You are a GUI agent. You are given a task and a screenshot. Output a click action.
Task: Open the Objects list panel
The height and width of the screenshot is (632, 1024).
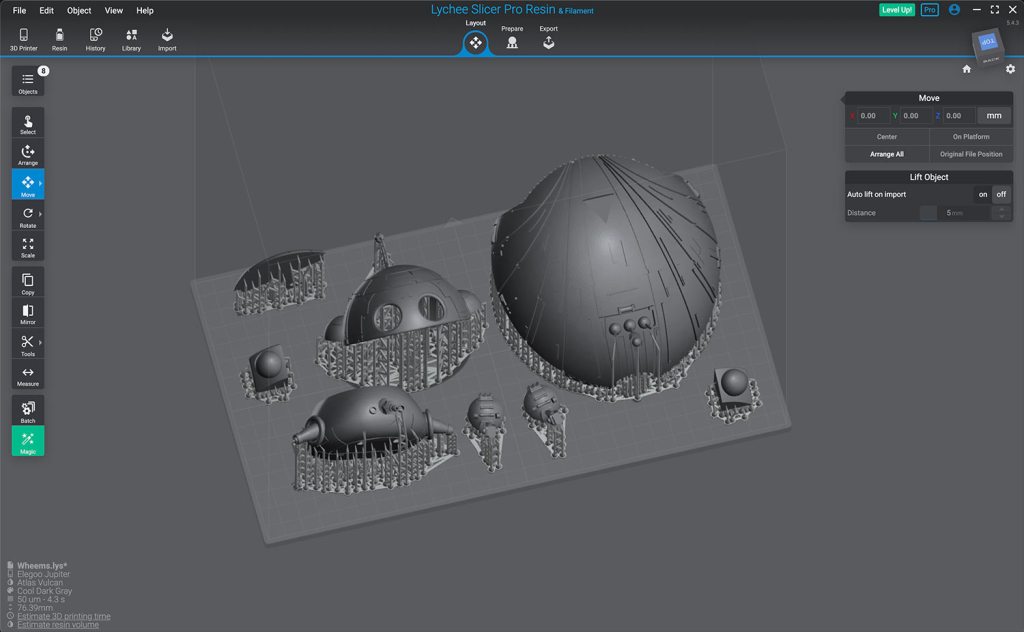28,81
